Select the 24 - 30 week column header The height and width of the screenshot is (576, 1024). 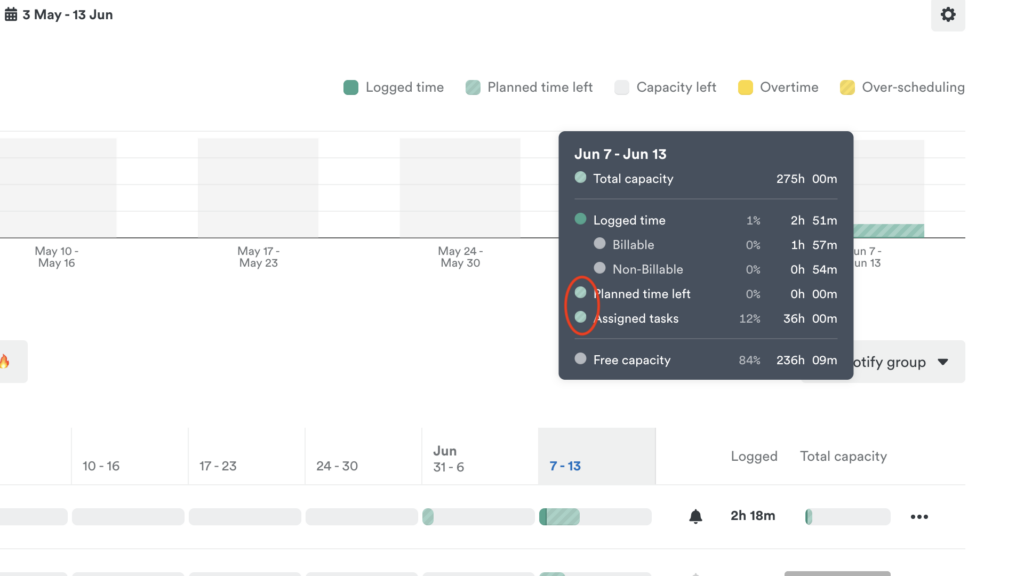[364, 456]
